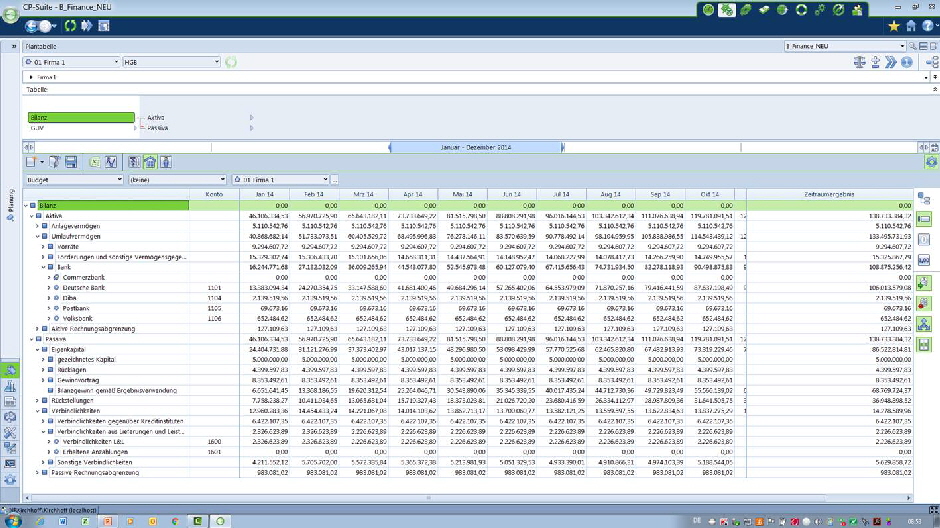The height and width of the screenshot is (528, 940).
Task: Click the gear icon at timeline right end
Action: [931, 162]
